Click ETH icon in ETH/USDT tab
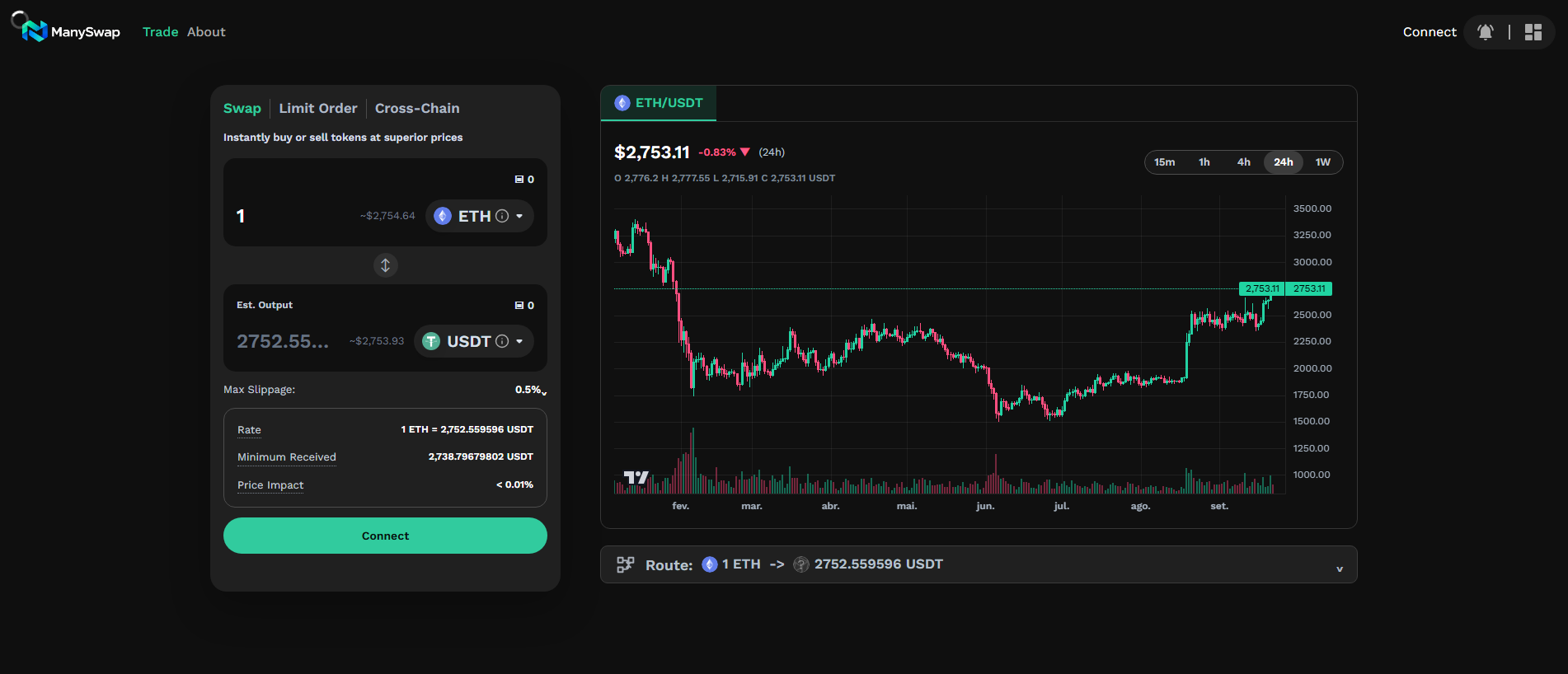Screen dimensions: 1568x674 (622, 103)
